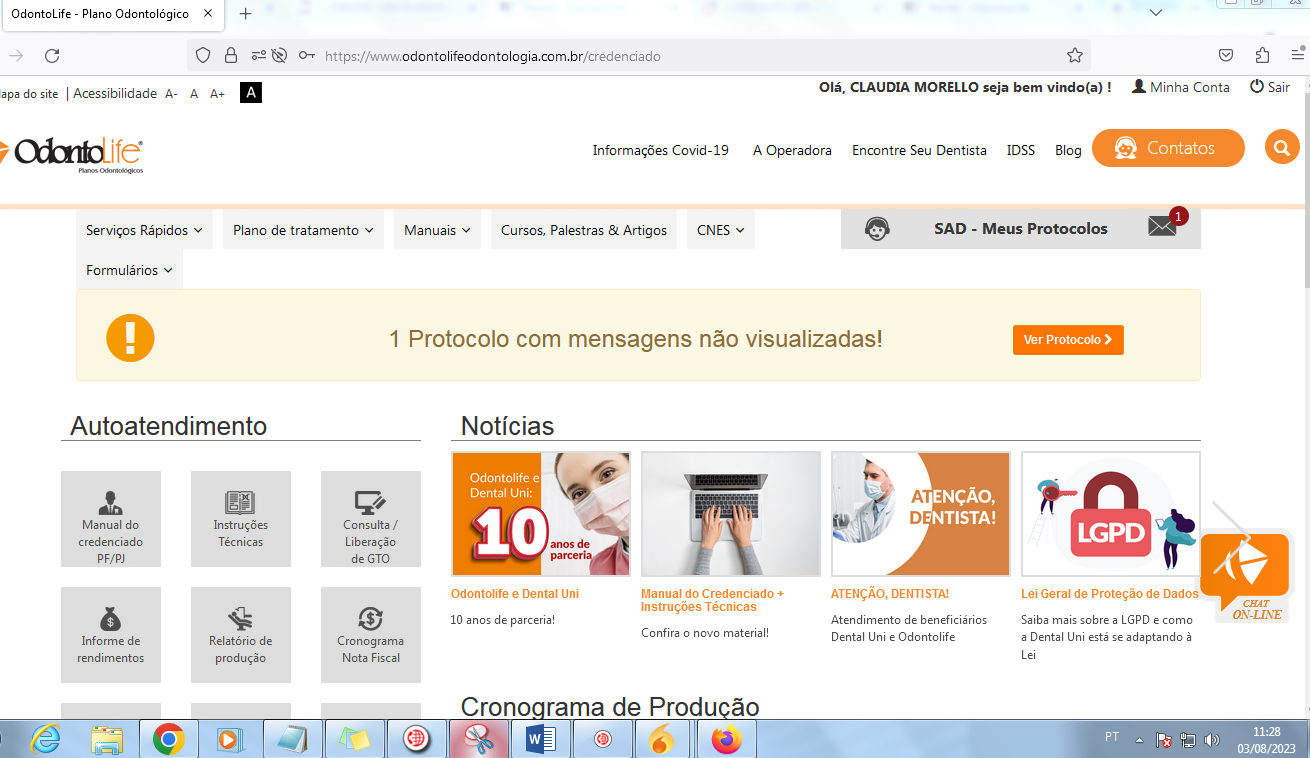The width and height of the screenshot is (1310, 758).
Task: Expand the Manuais dropdown
Action: click(x=437, y=230)
